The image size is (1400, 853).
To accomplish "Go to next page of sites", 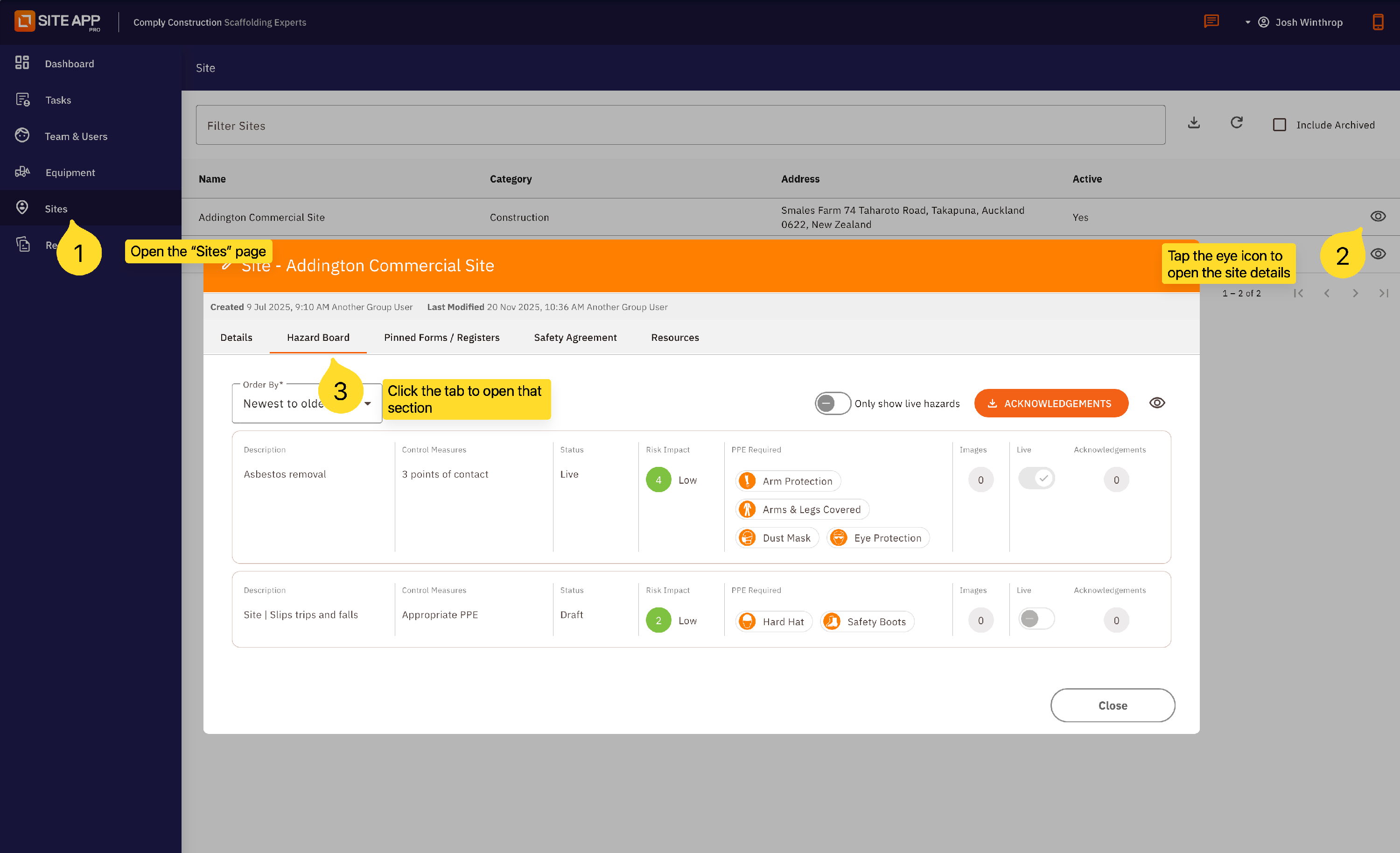I will 1355,293.
